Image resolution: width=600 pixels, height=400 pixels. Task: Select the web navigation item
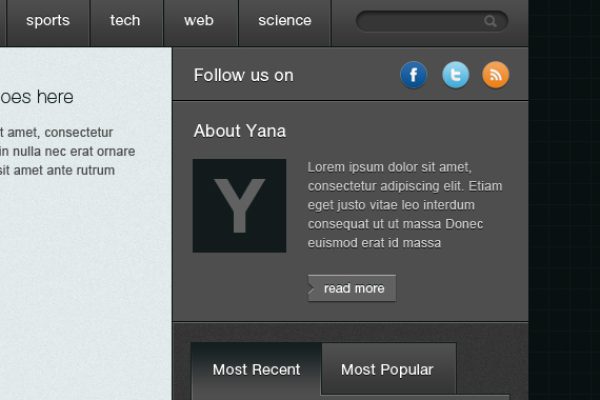click(199, 21)
